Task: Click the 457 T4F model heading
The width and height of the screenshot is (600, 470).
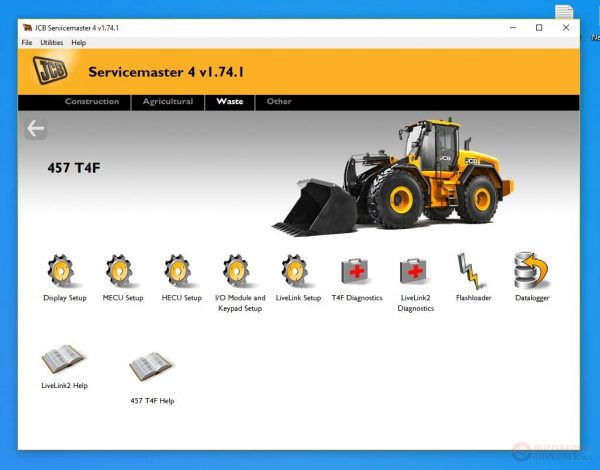Action: [74, 168]
